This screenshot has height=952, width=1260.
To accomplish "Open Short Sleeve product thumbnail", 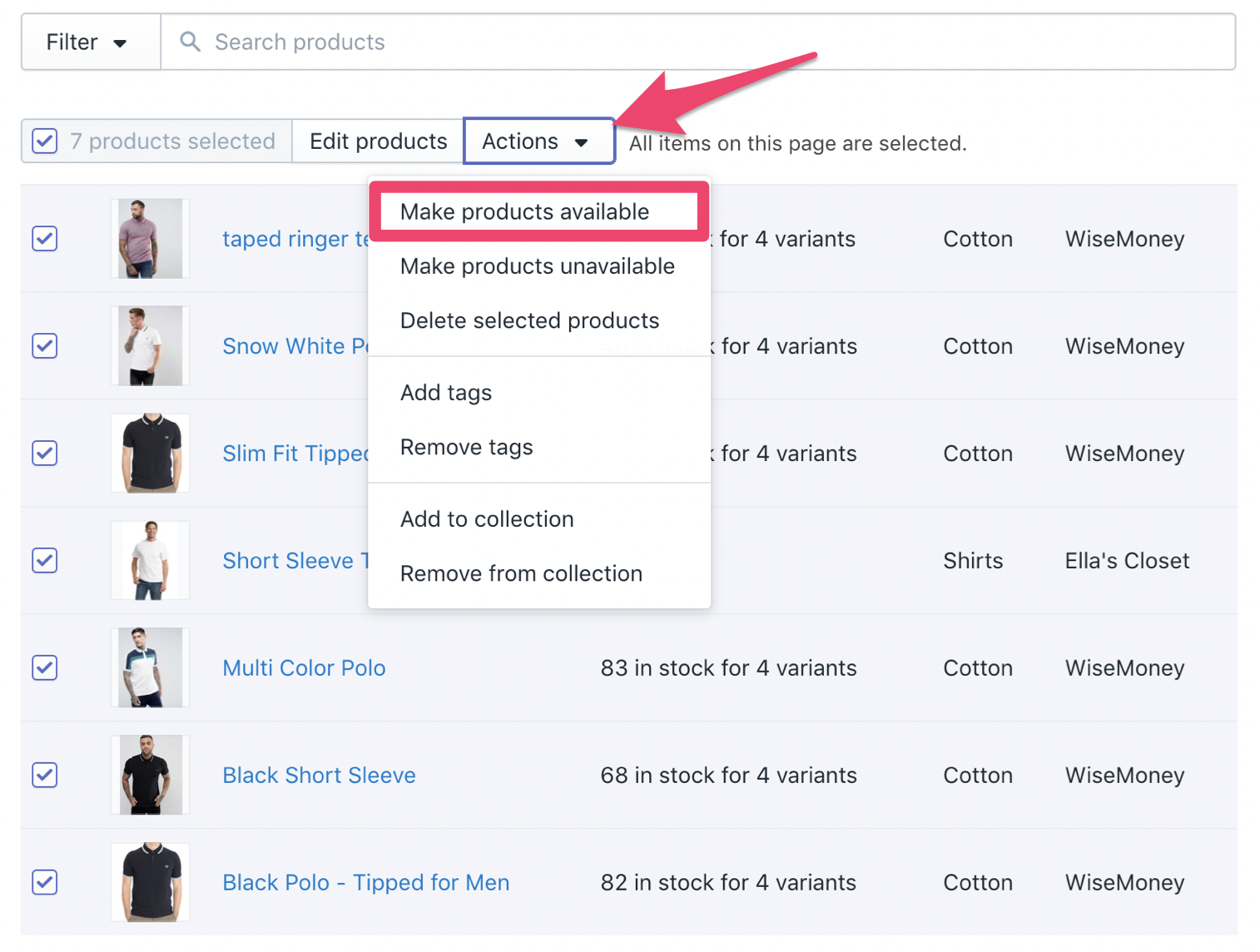I will coord(151,561).
